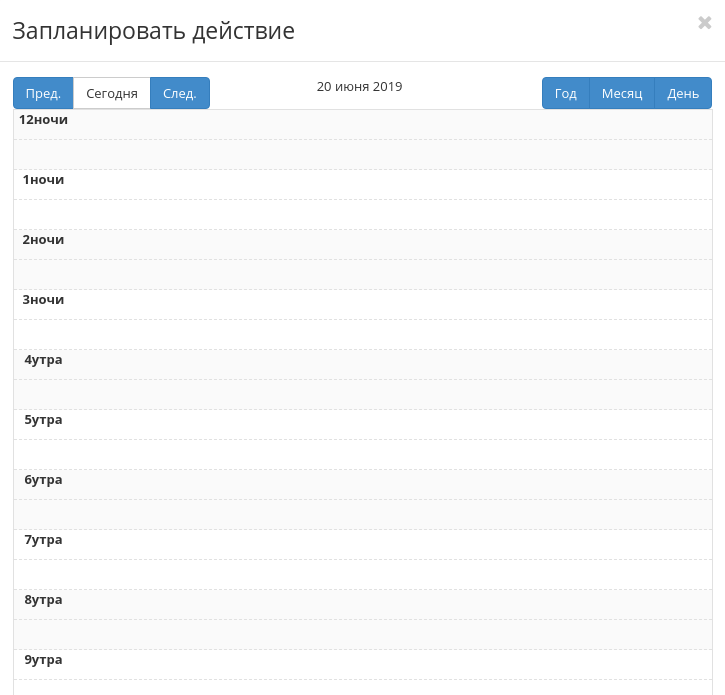Go to next day with След. button
725x695 pixels.
tap(180, 93)
